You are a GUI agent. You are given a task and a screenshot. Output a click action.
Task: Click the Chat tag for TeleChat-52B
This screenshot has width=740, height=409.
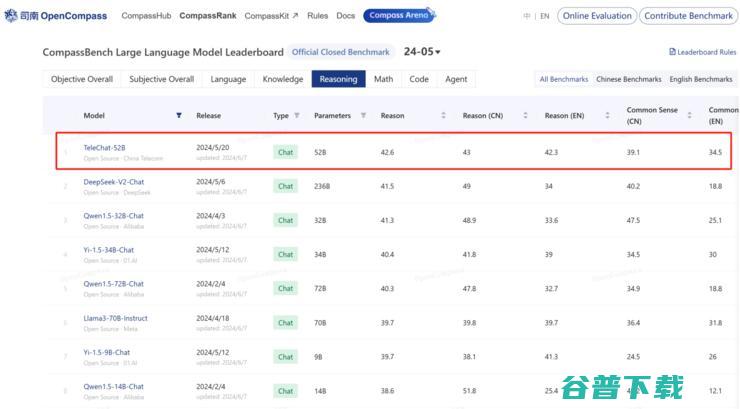coord(286,152)
